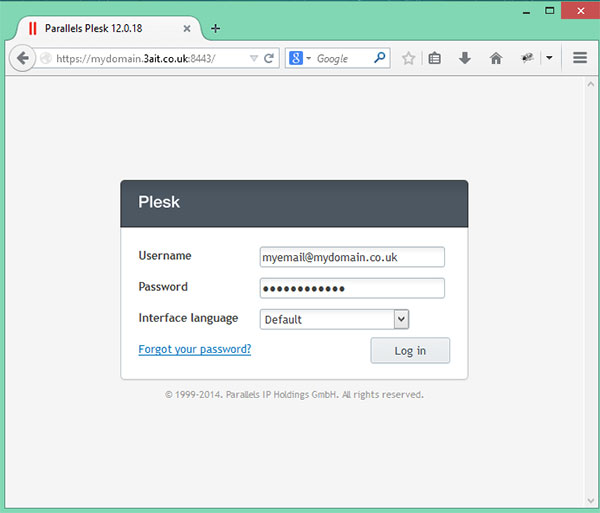The height and width of the screenshot is (513, 600).
Task: Open the downloads arrow icon
Action: pos(465,58)
